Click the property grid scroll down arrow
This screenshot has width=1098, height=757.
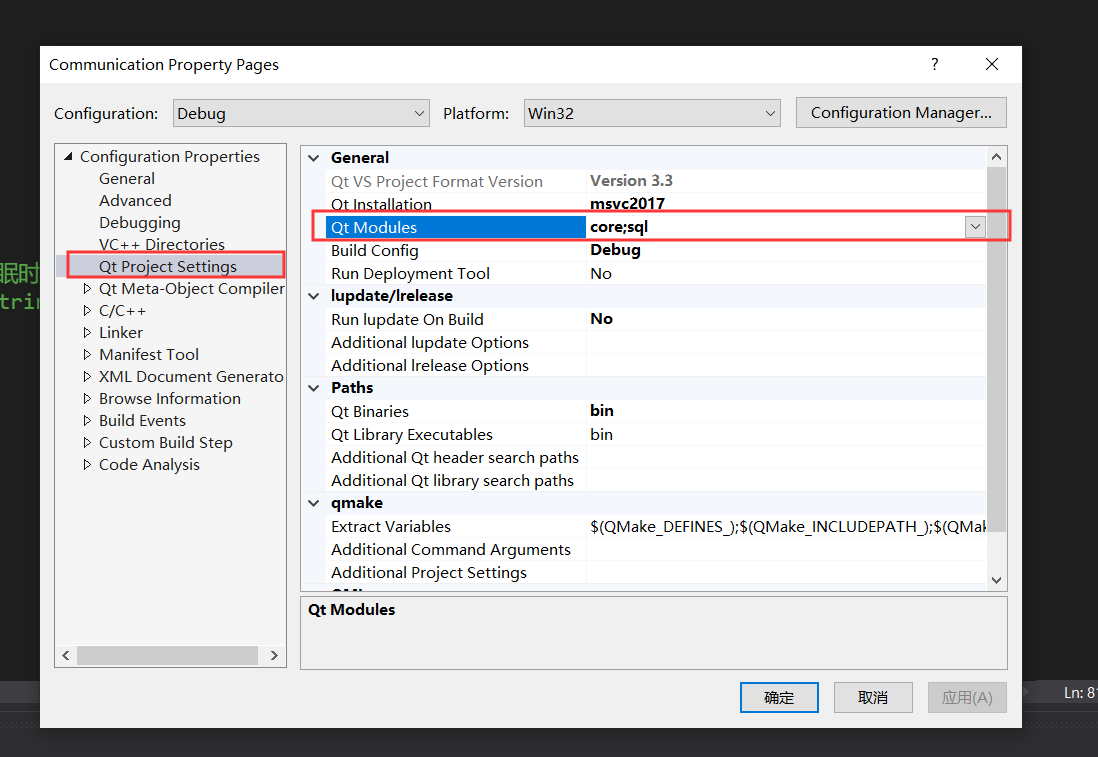pyautogui.click(x=996, y=580)
